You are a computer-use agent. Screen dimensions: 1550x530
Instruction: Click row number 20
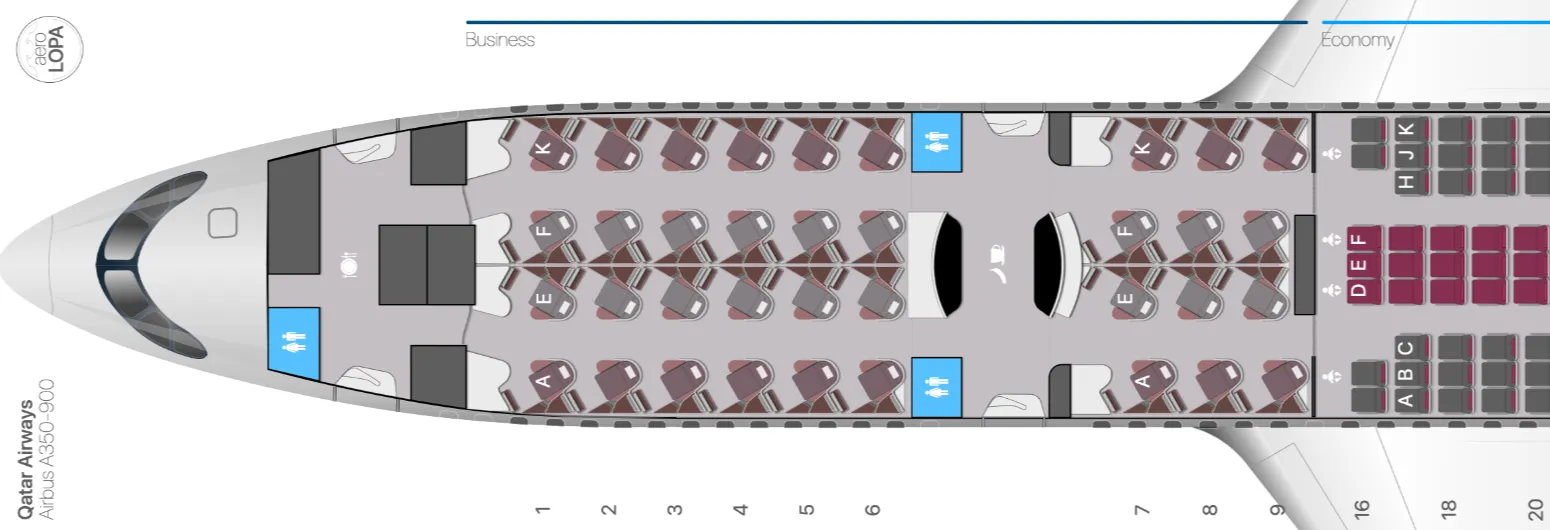(1535, 509)
